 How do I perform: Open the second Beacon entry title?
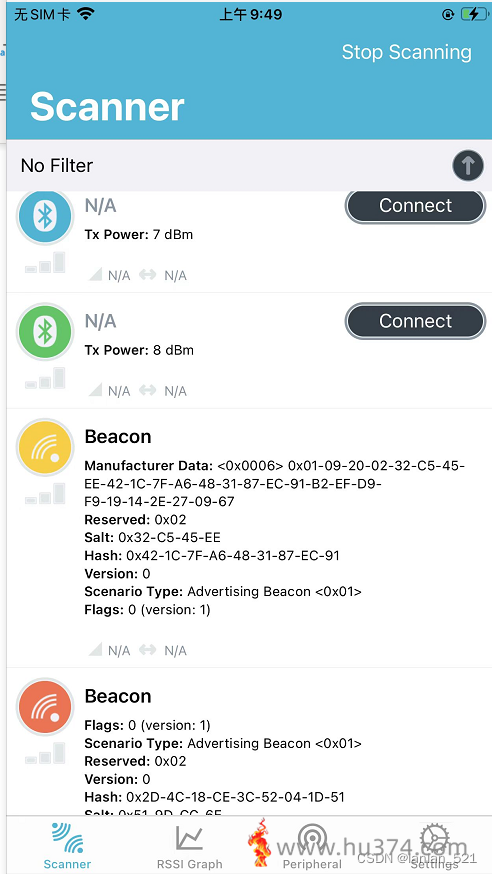(x=118, y=696)
